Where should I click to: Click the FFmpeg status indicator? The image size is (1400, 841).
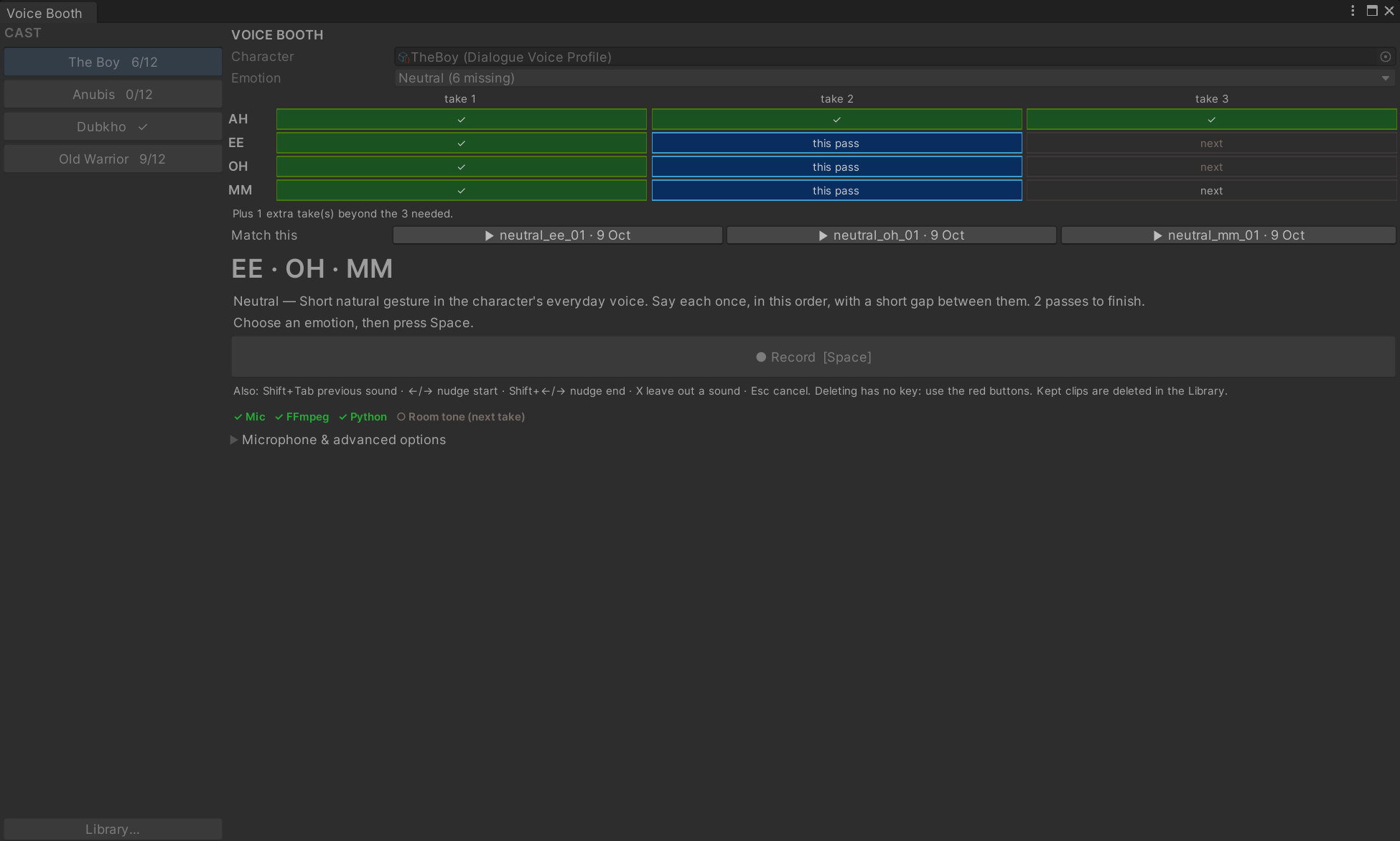(302, 417)
